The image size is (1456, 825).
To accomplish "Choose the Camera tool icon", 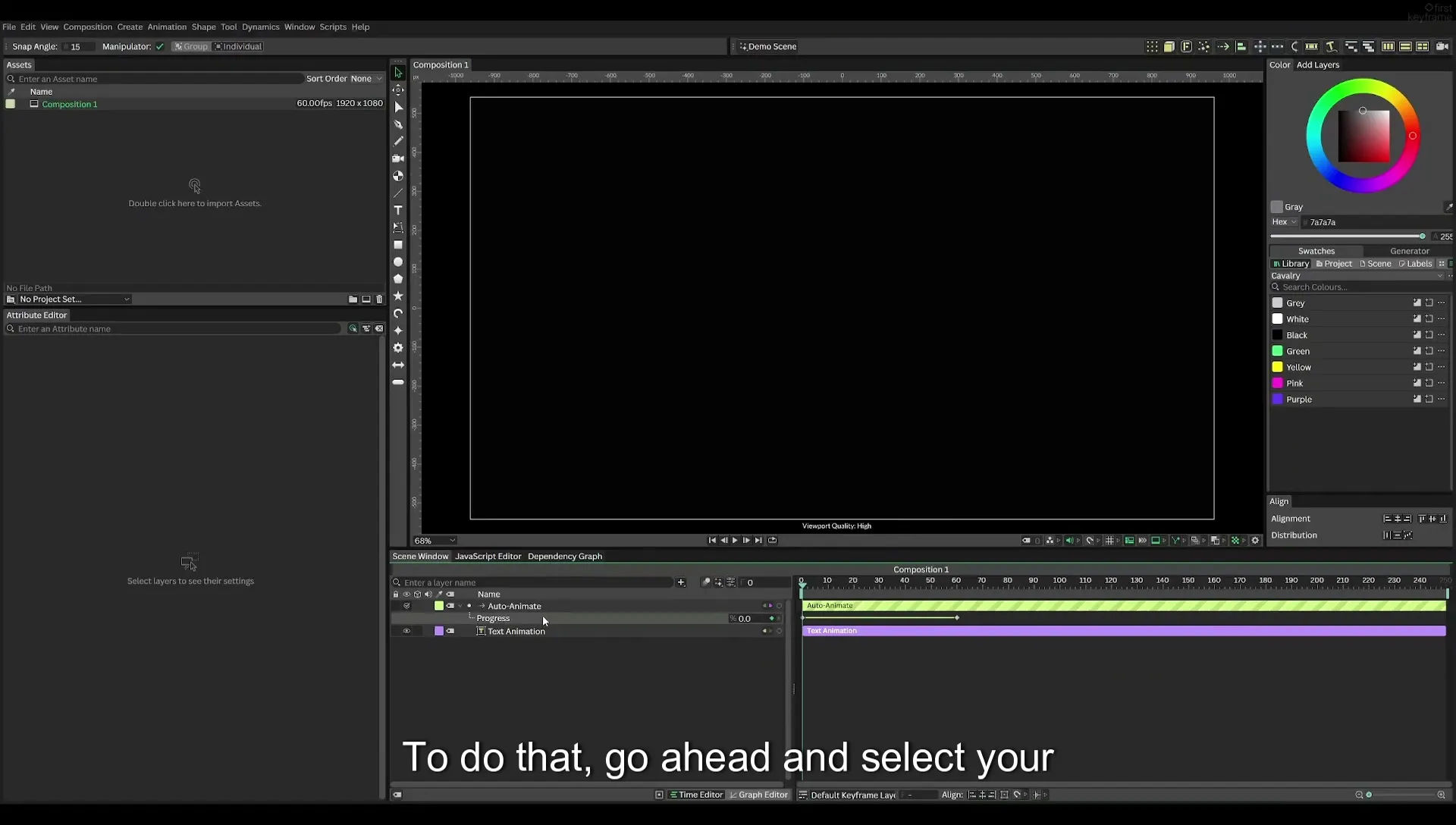I will click(398, 158).
